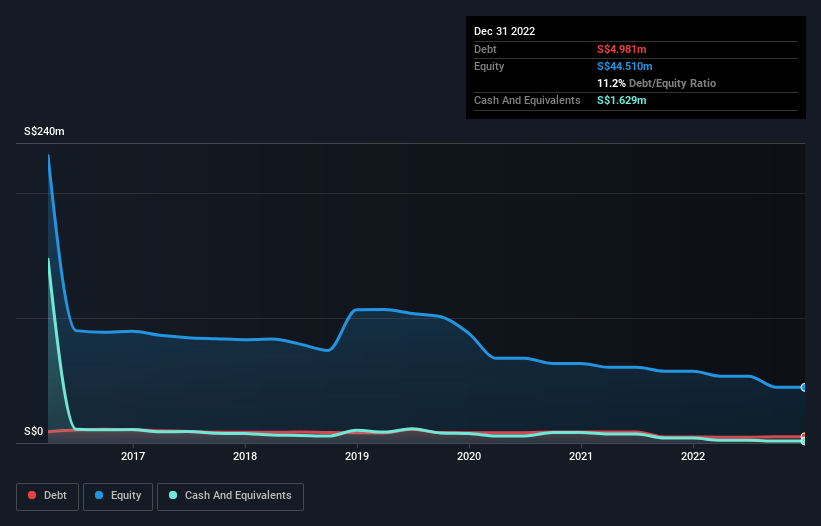
Task: Select the Debt endpoint marker on chart
Action: click(804, 437)
